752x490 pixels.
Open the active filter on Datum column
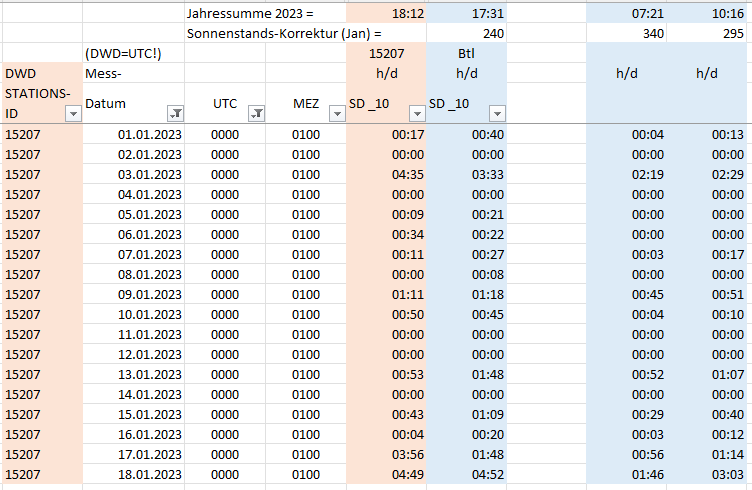coord(174,114)
